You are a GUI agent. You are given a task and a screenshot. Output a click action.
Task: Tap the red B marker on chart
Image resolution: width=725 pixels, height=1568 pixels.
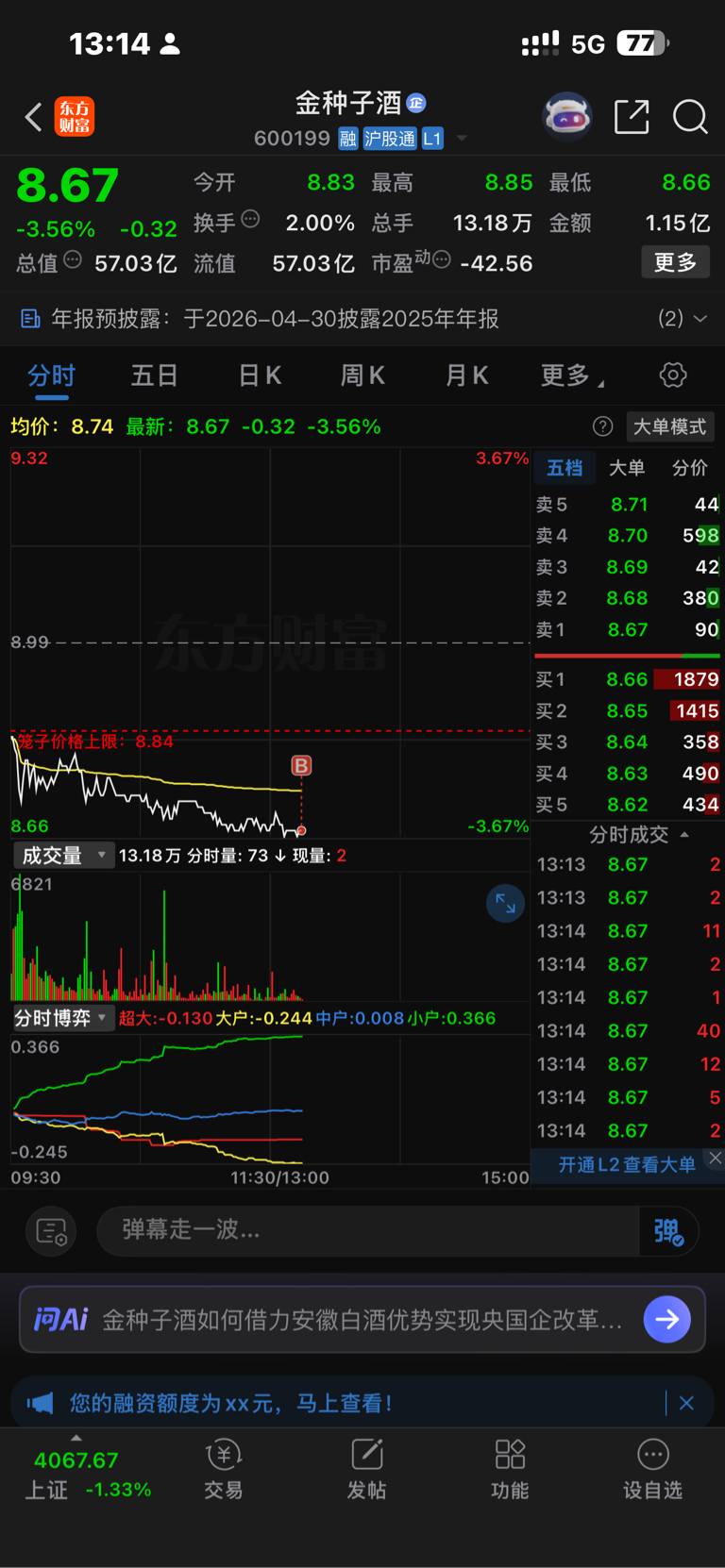pos(301,765)
